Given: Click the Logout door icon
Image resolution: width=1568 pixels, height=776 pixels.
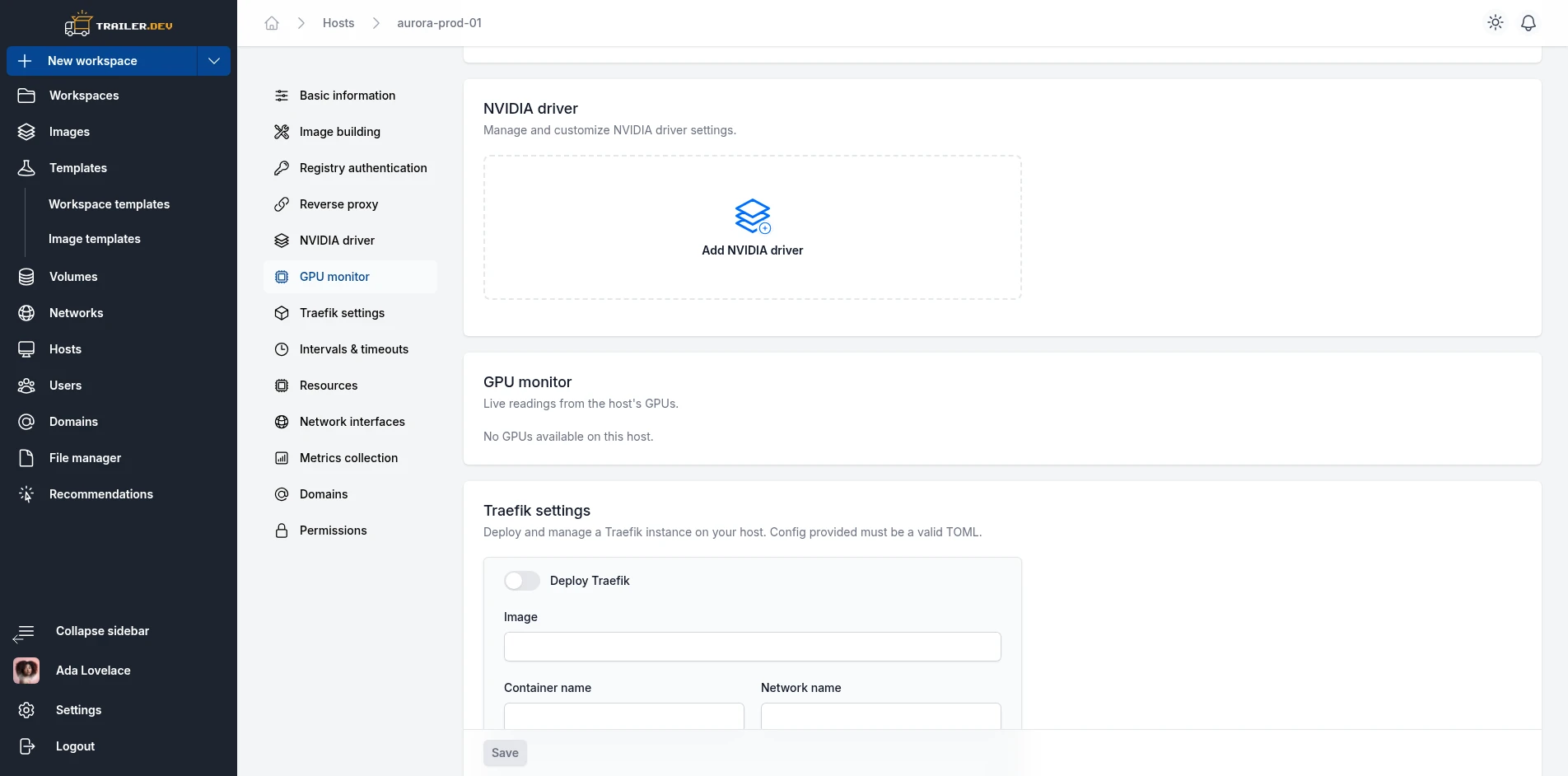Looking at the screenshot, I should [26, 746].
